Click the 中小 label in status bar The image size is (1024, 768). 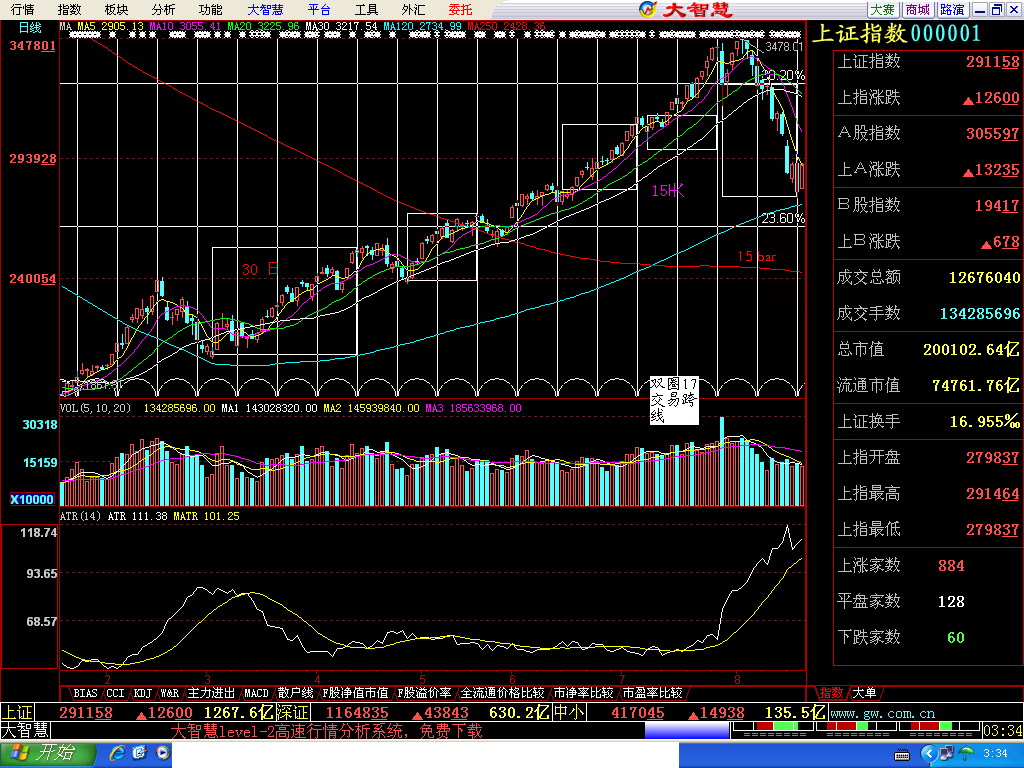[568, 712]
